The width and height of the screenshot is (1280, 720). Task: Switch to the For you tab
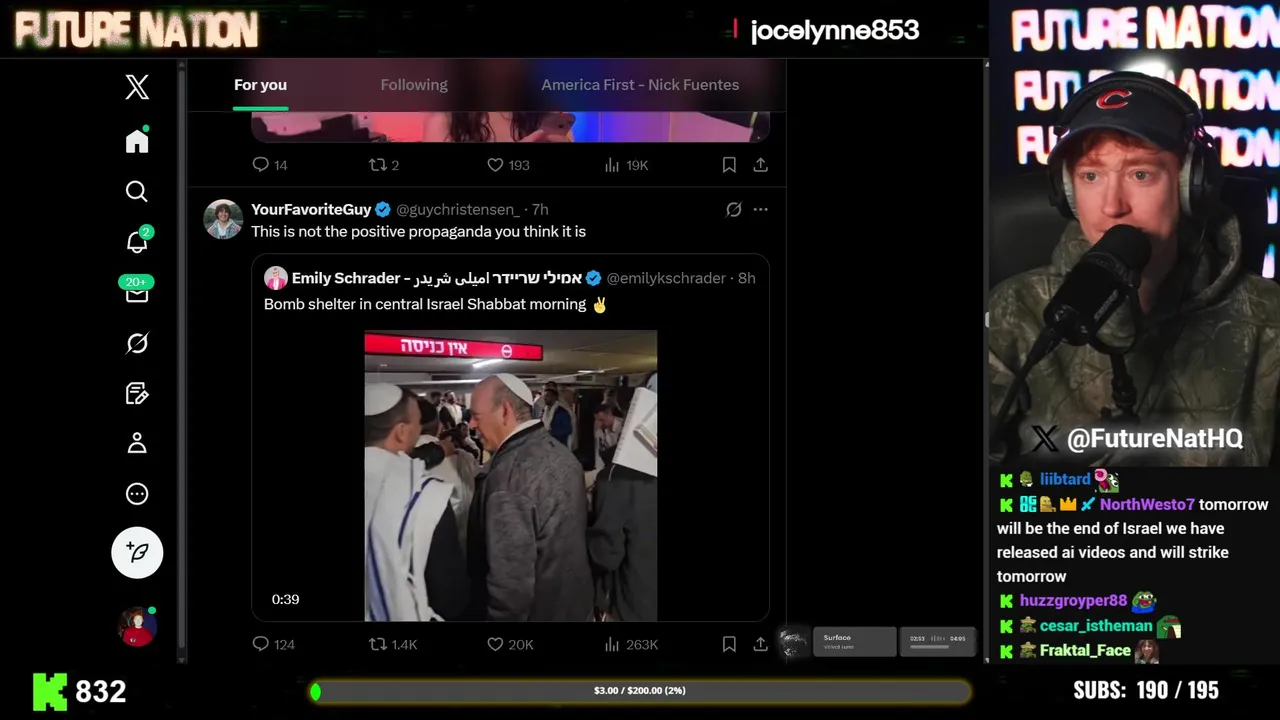[x=260, y=85]
